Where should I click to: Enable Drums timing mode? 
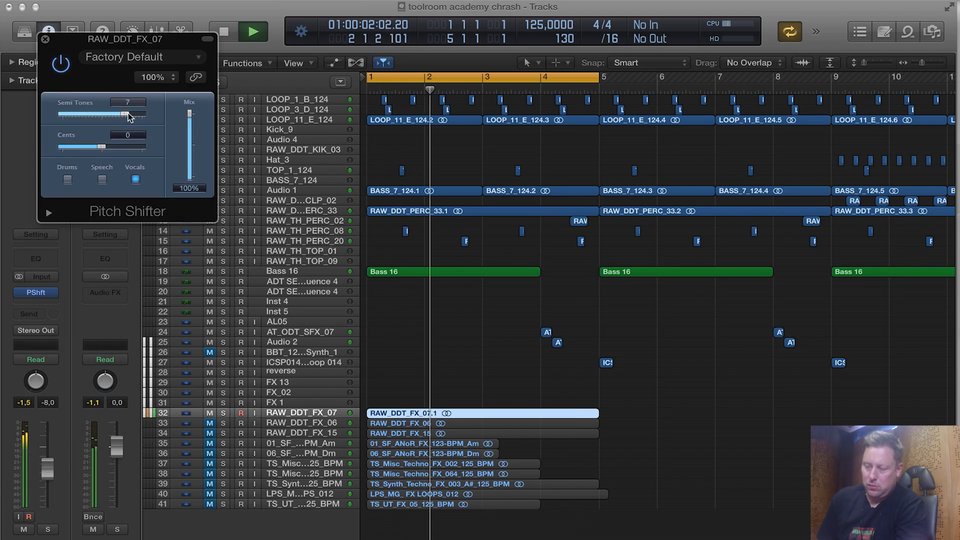67,179
